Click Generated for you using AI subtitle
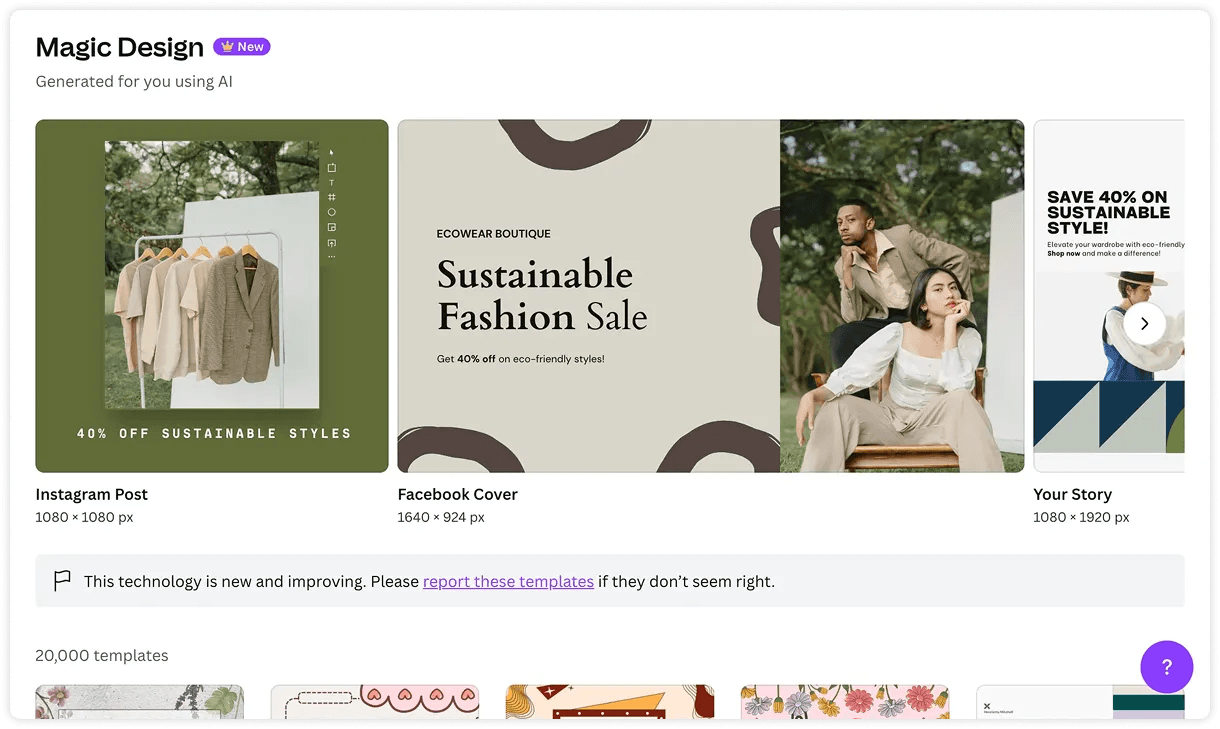1220x729 pixels. 134,82
